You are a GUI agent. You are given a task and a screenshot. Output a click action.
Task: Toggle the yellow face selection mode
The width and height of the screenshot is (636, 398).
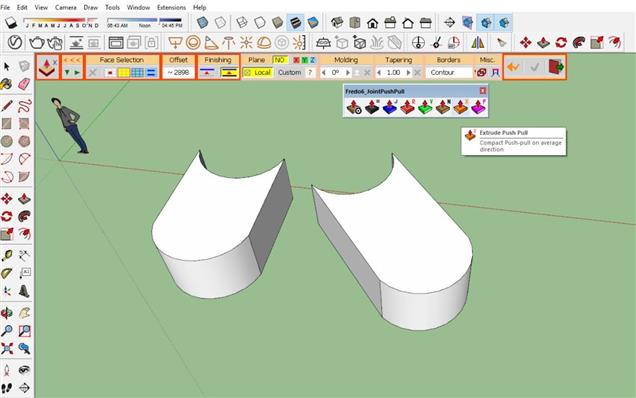pos(123,73)
